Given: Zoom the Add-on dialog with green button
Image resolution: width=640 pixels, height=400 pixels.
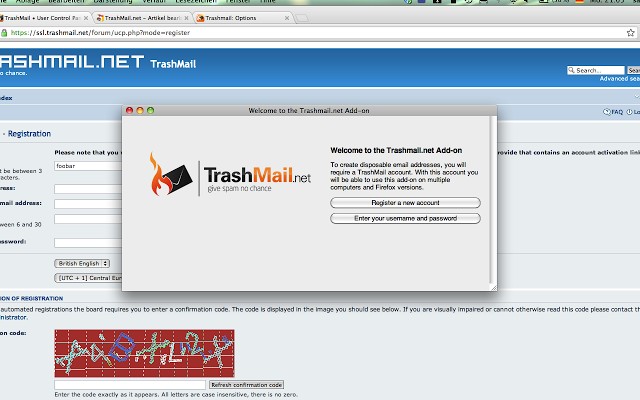Looking at the screenshot, I should click(151, 110).
